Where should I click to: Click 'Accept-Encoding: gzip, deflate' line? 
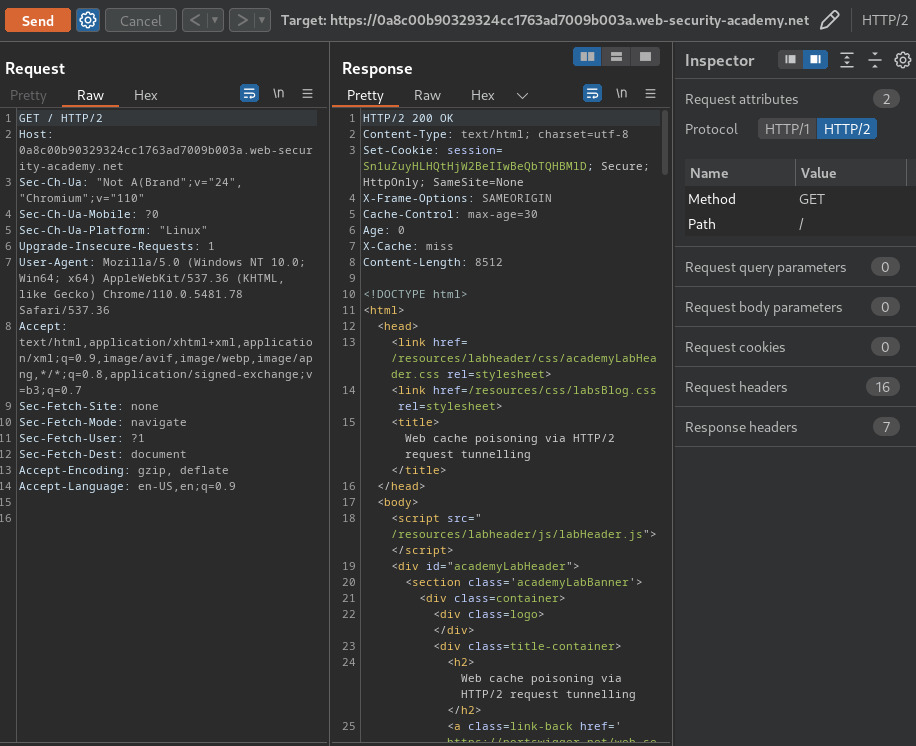click(124, 470)
